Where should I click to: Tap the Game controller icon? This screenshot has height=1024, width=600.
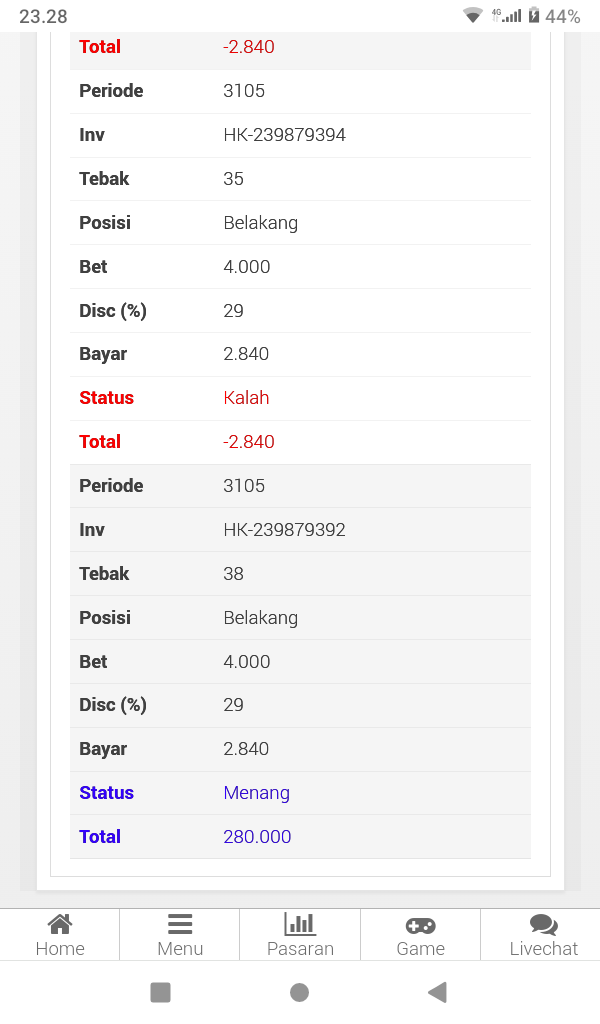(420, 925)
